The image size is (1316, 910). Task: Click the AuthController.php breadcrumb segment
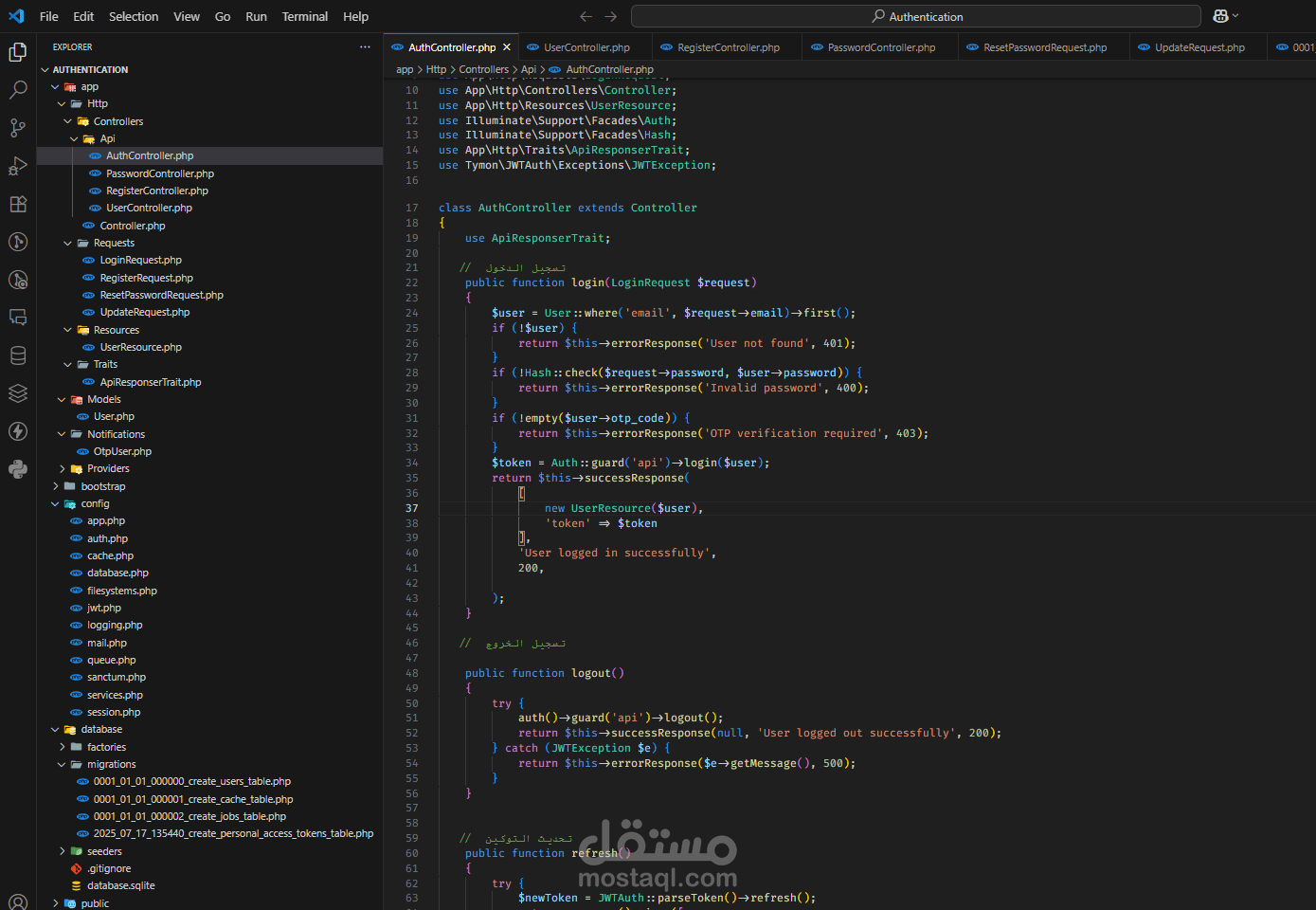(x=609, y=69)
